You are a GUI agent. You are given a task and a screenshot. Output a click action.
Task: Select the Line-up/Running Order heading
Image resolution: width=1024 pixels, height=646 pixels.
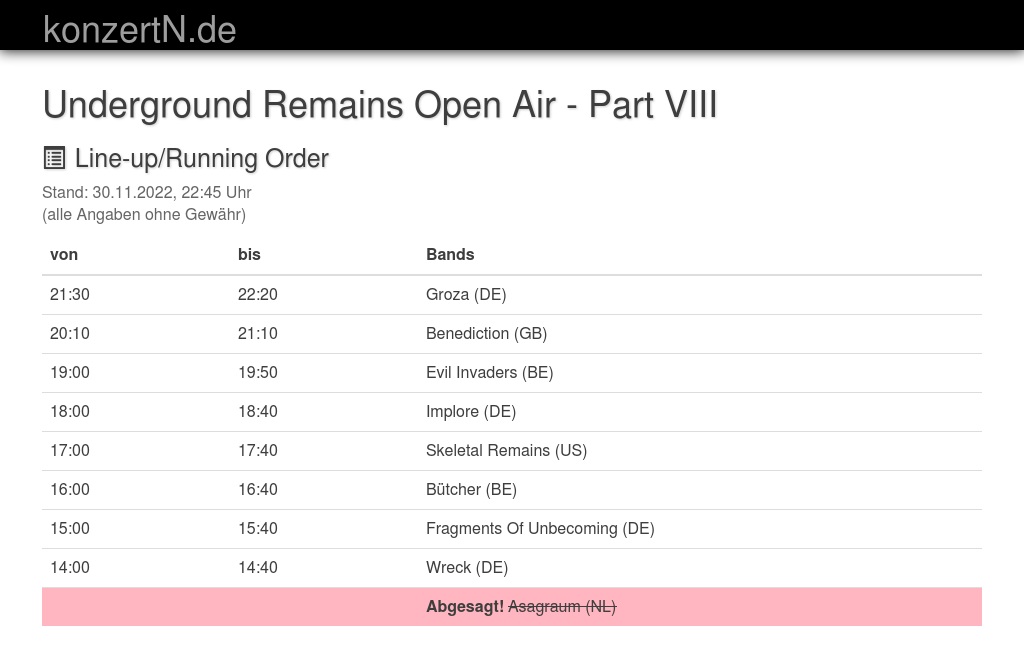point(201,159)
